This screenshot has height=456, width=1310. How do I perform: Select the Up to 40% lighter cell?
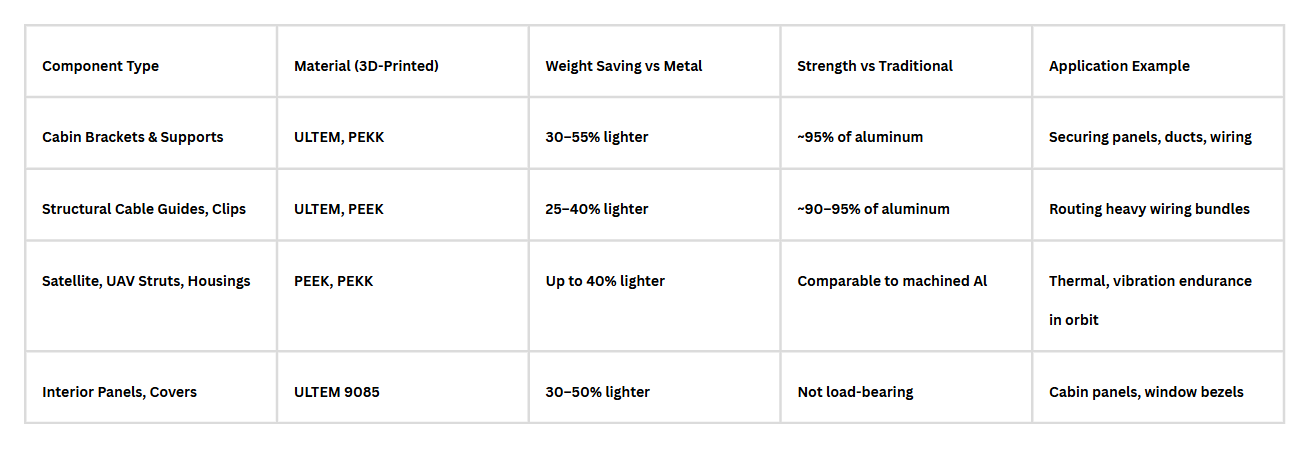point(655,296)
